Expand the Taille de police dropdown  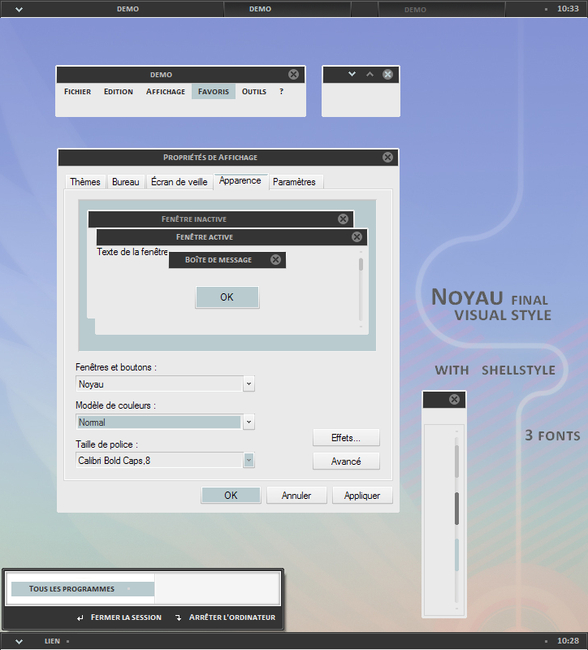249,460
